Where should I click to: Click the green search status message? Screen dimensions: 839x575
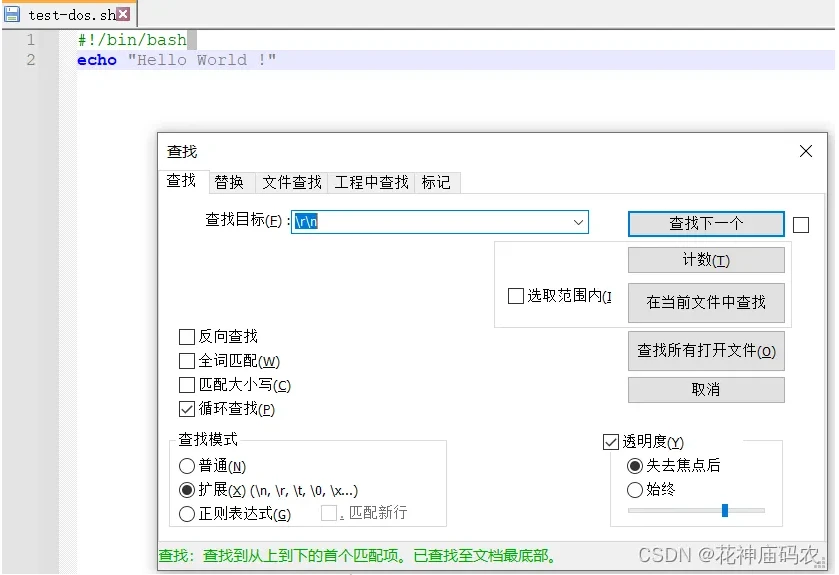pos(357,556)
